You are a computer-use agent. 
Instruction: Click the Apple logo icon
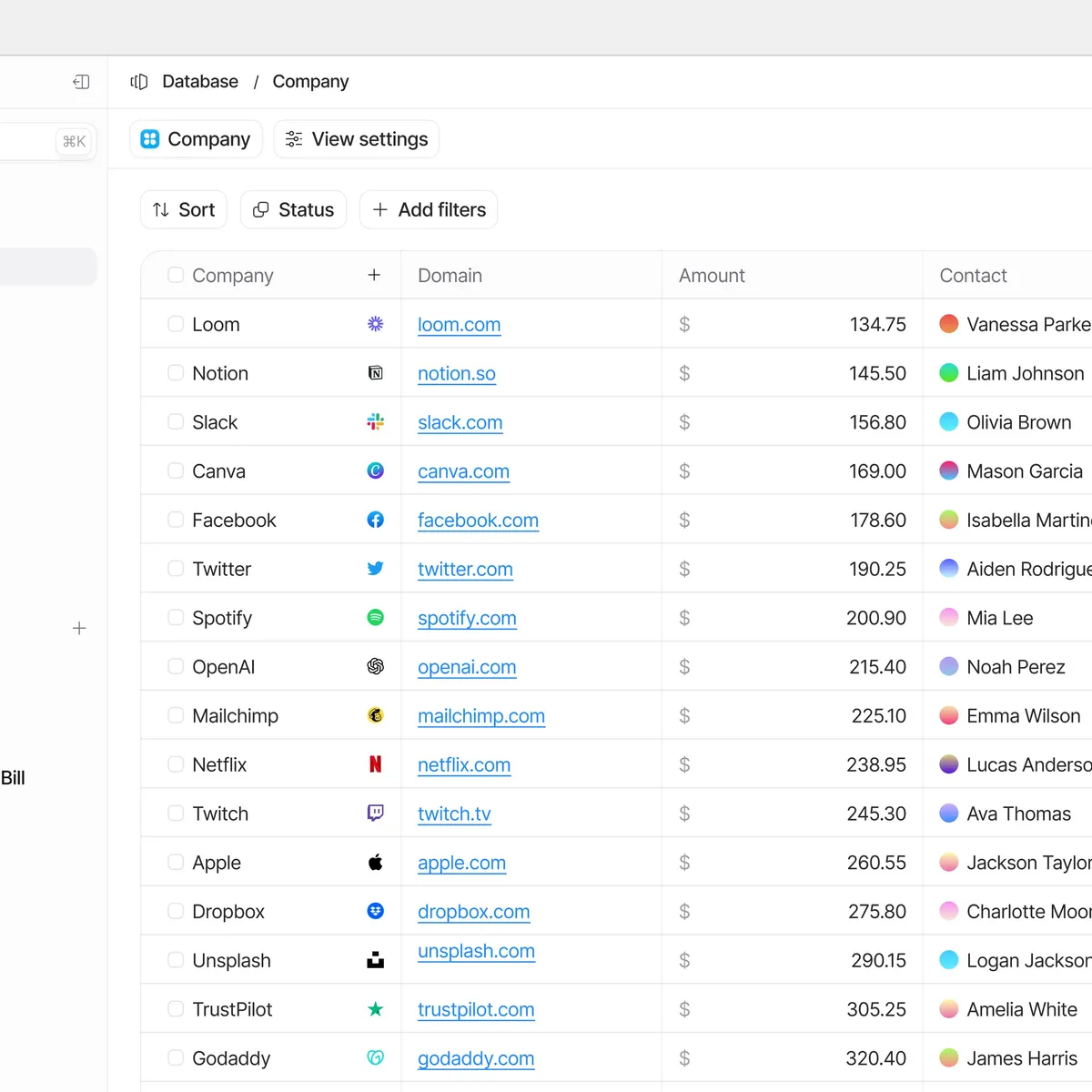point(375,862)
